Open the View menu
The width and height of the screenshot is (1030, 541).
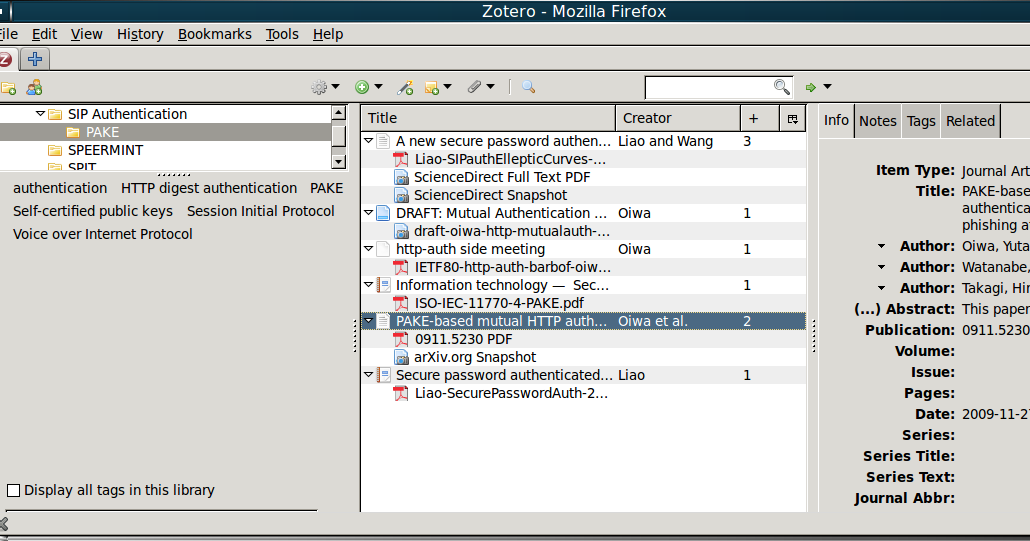tap(87, 34)
